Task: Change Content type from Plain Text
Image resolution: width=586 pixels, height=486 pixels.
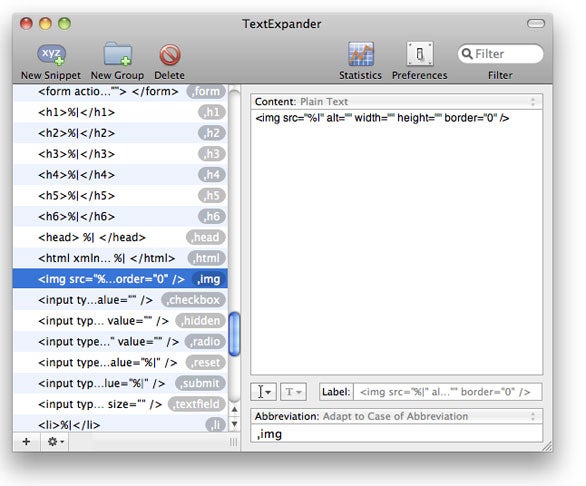Action: point(397,102)
